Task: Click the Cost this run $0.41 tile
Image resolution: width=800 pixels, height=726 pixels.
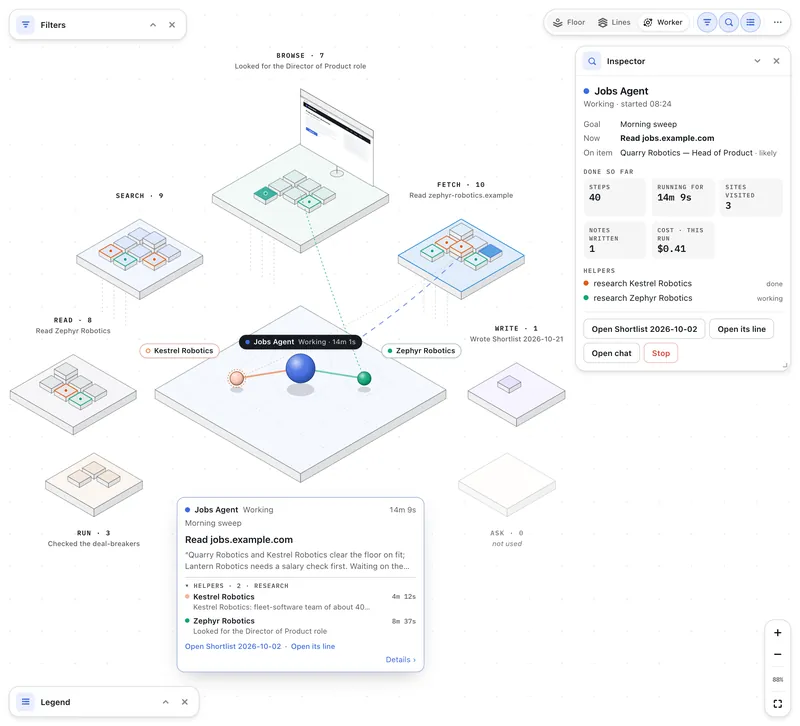Action: pos(683,240)
